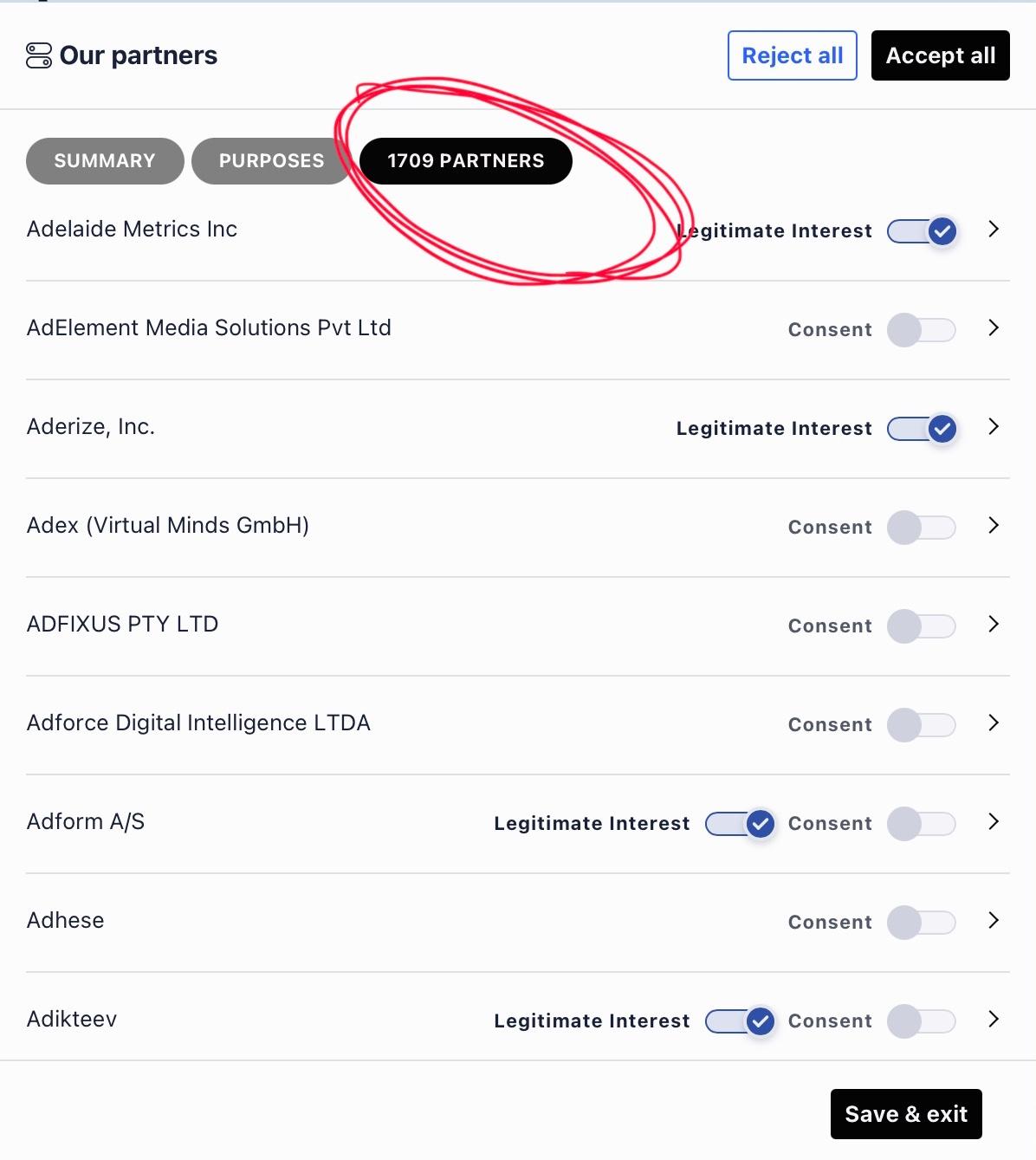
Task: Enable Adikteev consent switch
Action: [922, 1021]
